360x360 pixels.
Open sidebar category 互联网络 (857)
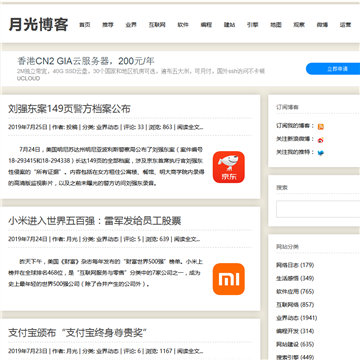(x=295, y=305)
